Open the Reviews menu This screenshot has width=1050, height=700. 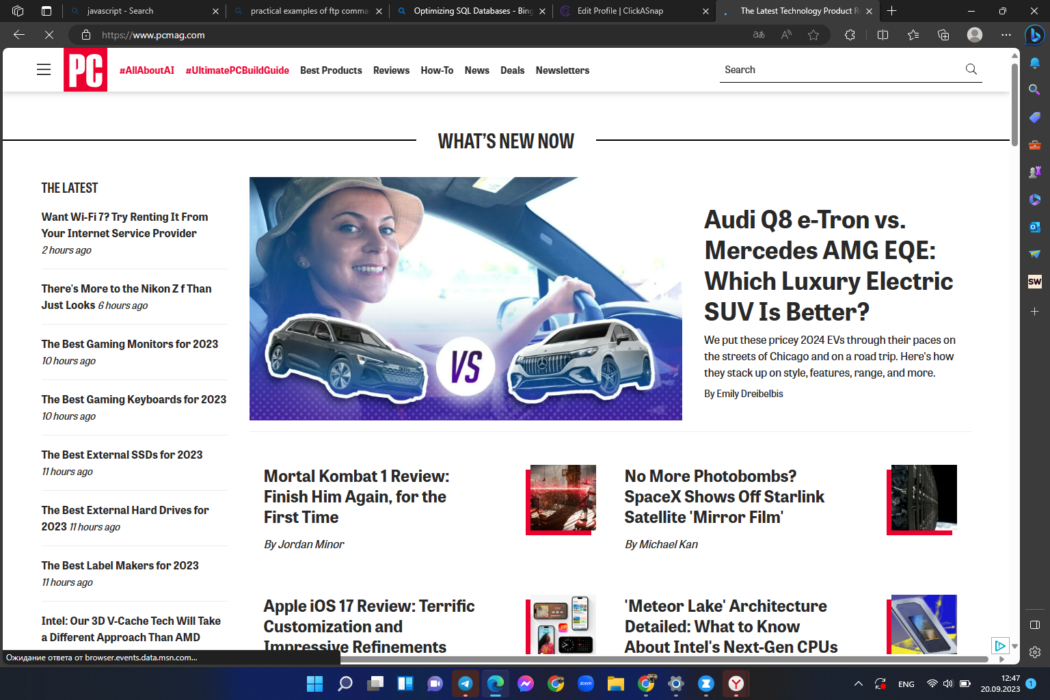coord(391,70)
